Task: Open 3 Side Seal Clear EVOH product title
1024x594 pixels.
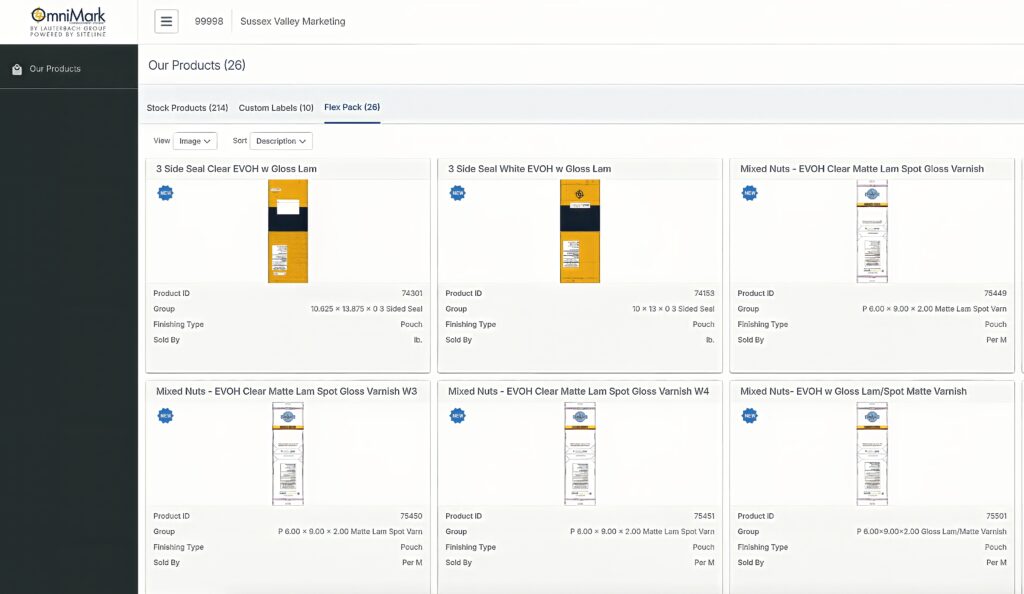Action: 236,169
